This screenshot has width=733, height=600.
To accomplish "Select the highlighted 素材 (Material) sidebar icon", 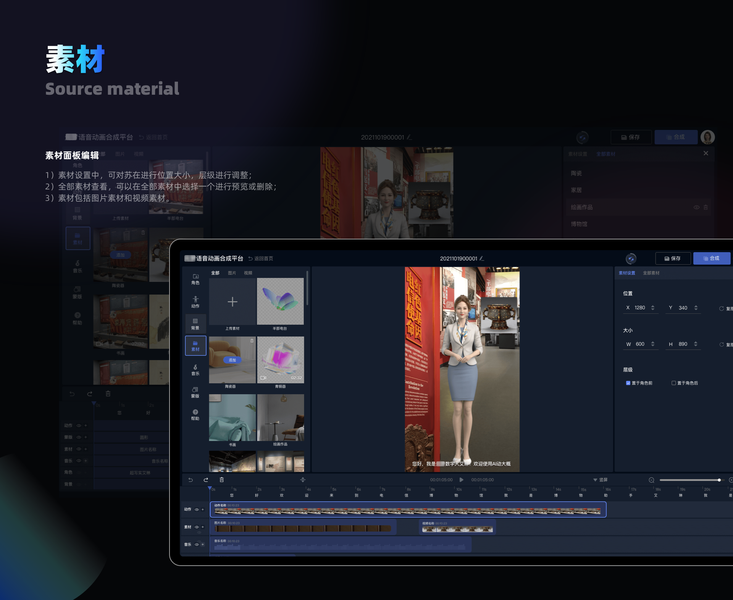I will point(195,346).
